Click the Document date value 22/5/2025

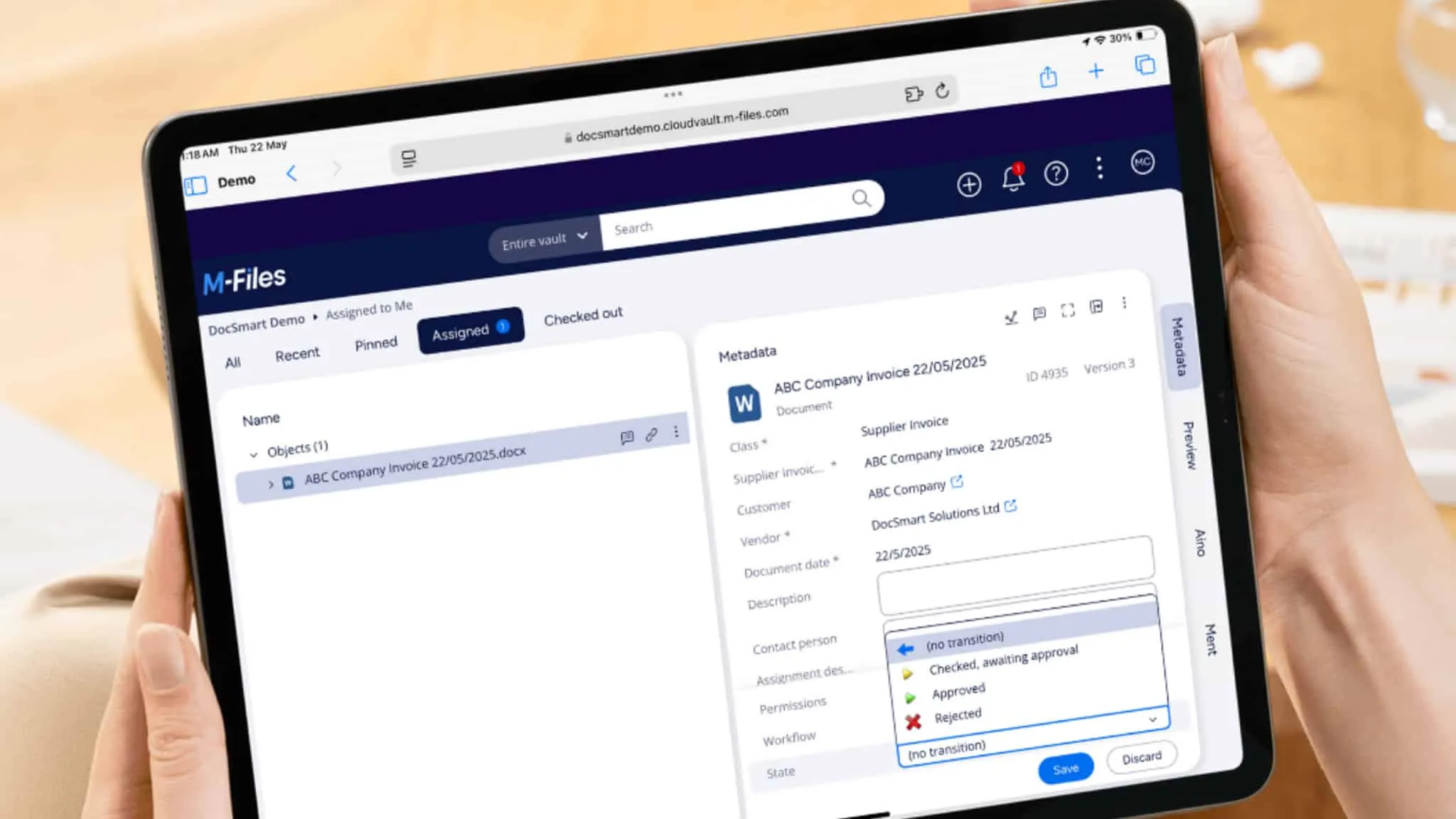pos(903,553)
